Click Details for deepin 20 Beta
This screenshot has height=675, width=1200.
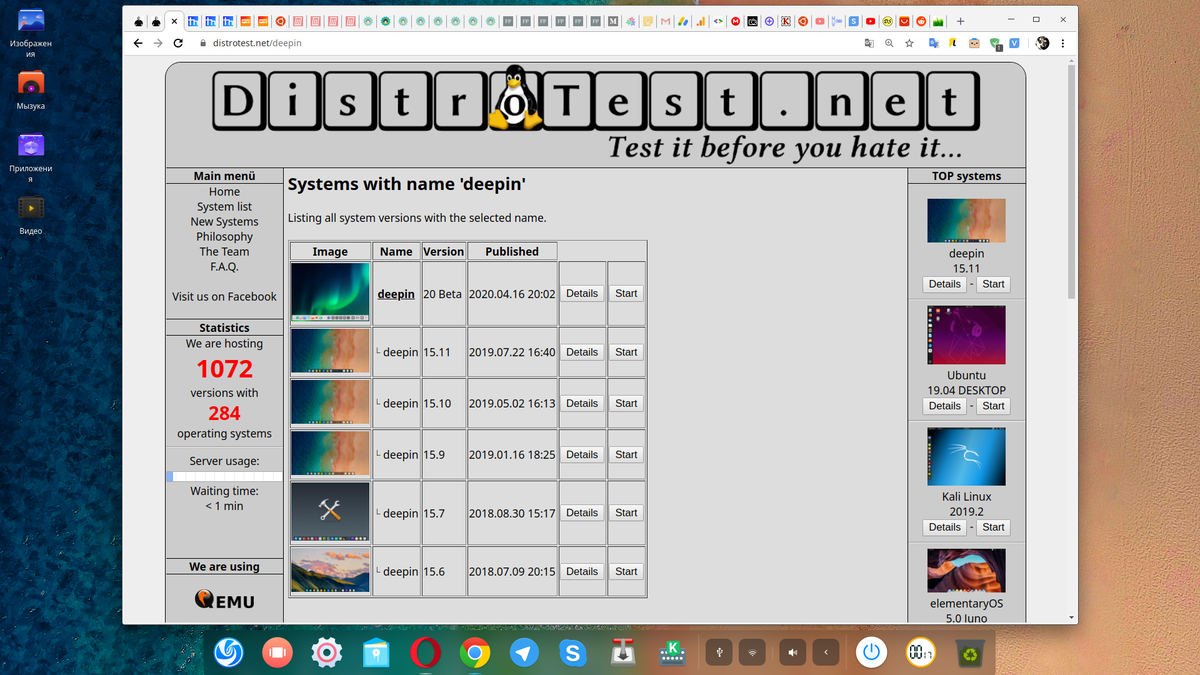point(582,293)
